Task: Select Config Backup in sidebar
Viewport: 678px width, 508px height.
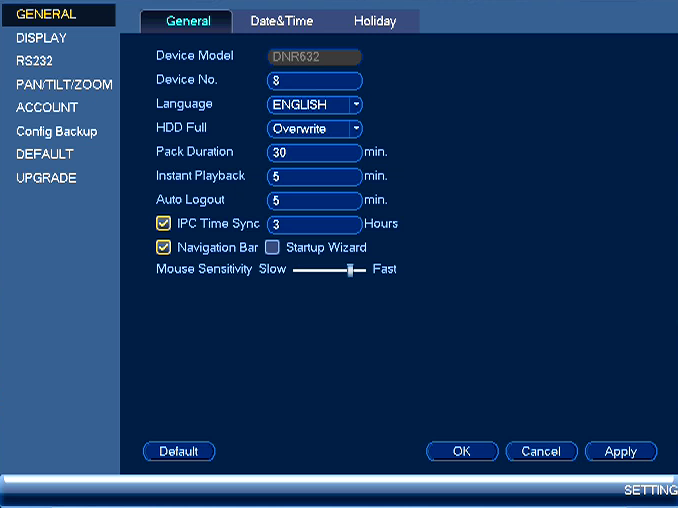Action: click(57, 131)
